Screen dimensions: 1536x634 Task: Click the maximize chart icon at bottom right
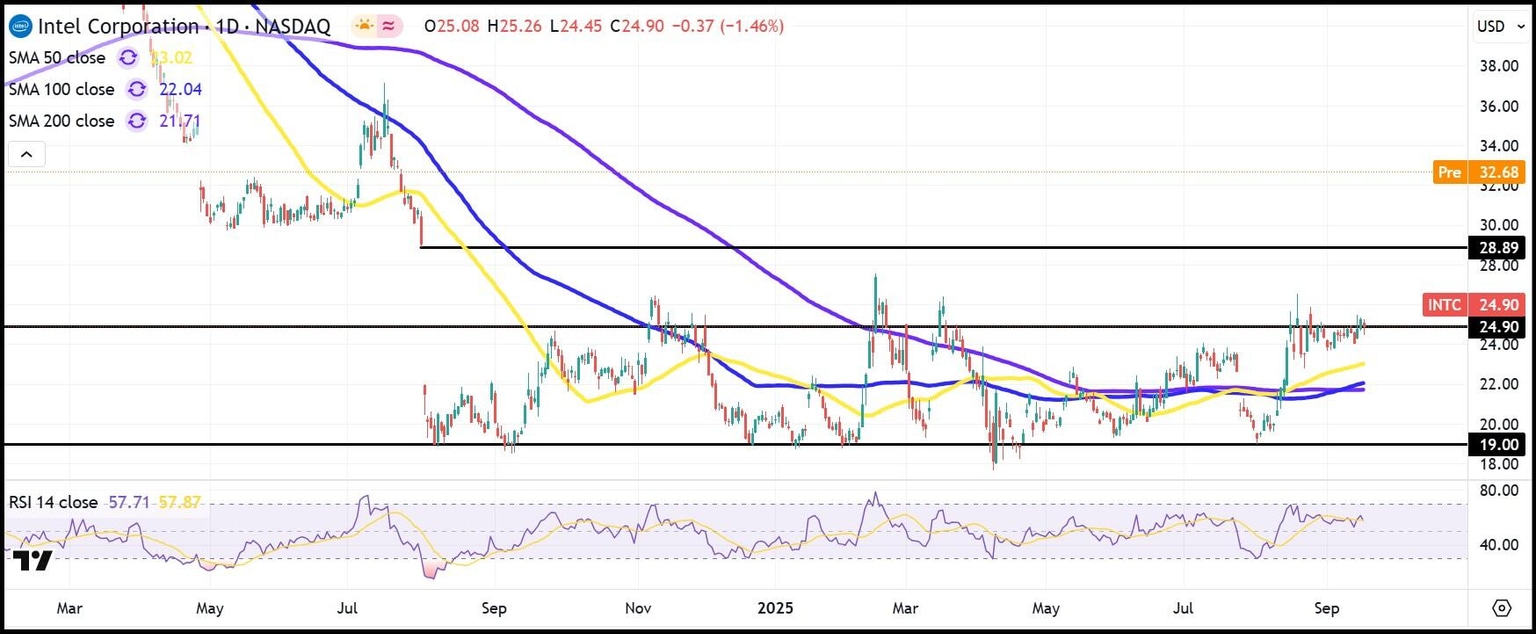click(1503, 607)
